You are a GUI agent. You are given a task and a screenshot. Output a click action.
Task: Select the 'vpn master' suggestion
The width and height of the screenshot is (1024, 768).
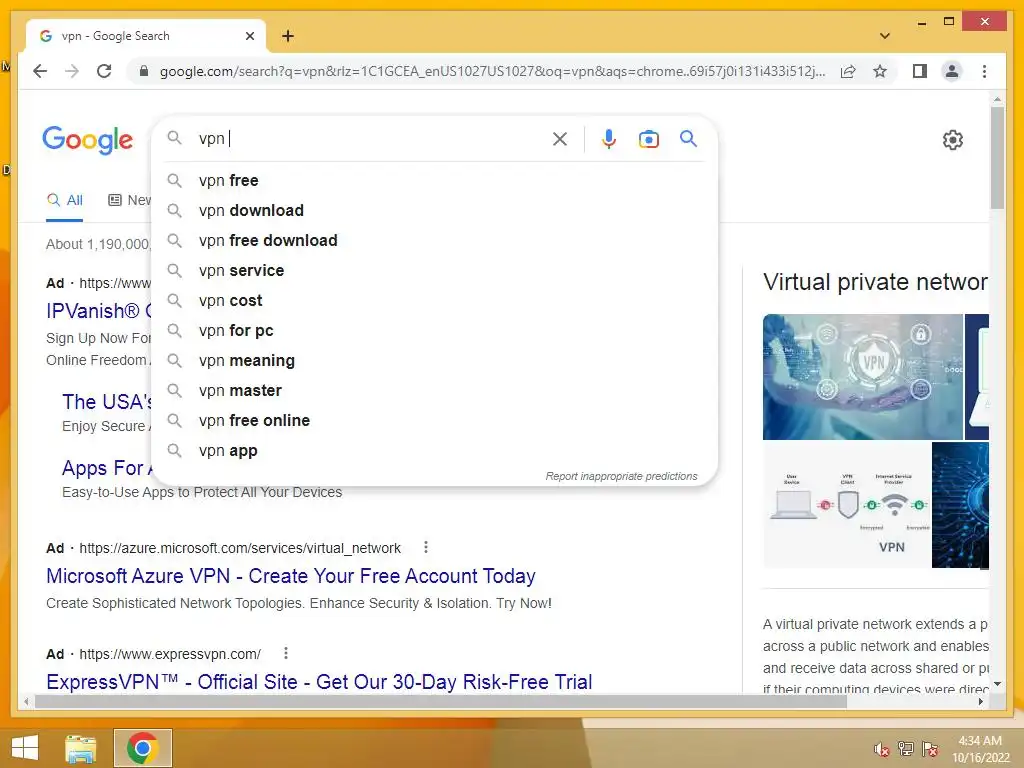coord(434,391)
